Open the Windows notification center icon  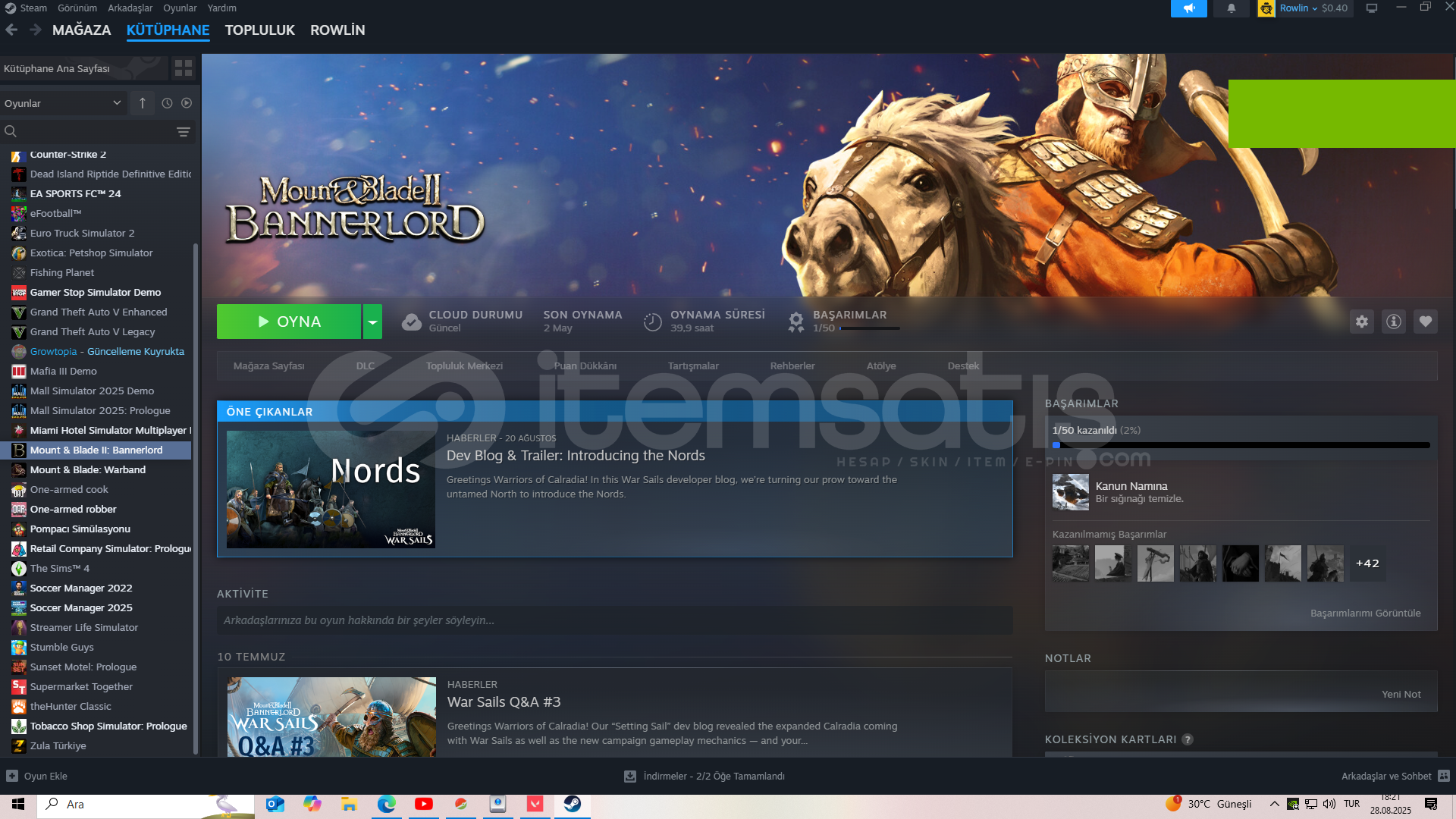pos(1431,804)
